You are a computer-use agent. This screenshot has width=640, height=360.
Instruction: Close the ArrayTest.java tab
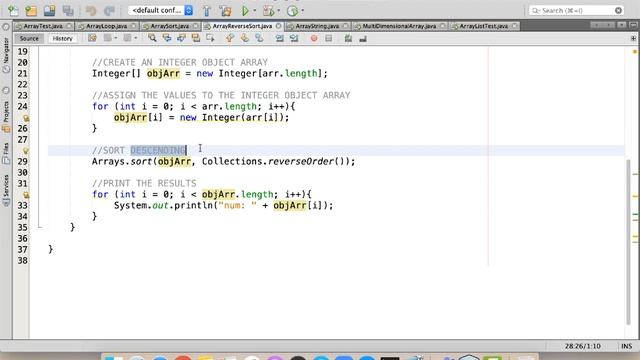(69, 26)
